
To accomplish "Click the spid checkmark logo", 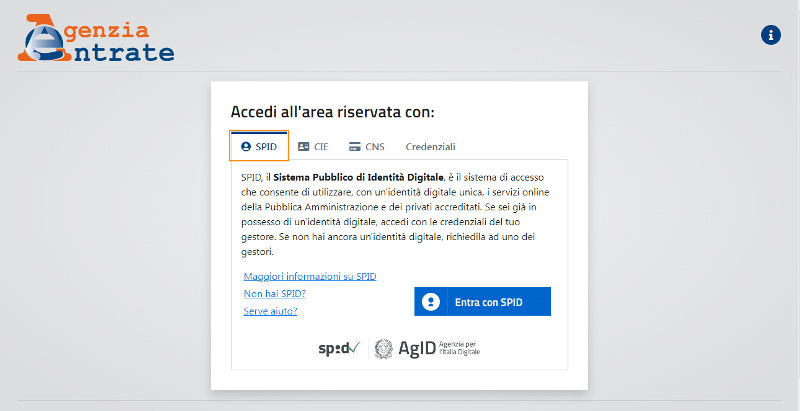I will [x=339, y=349].
